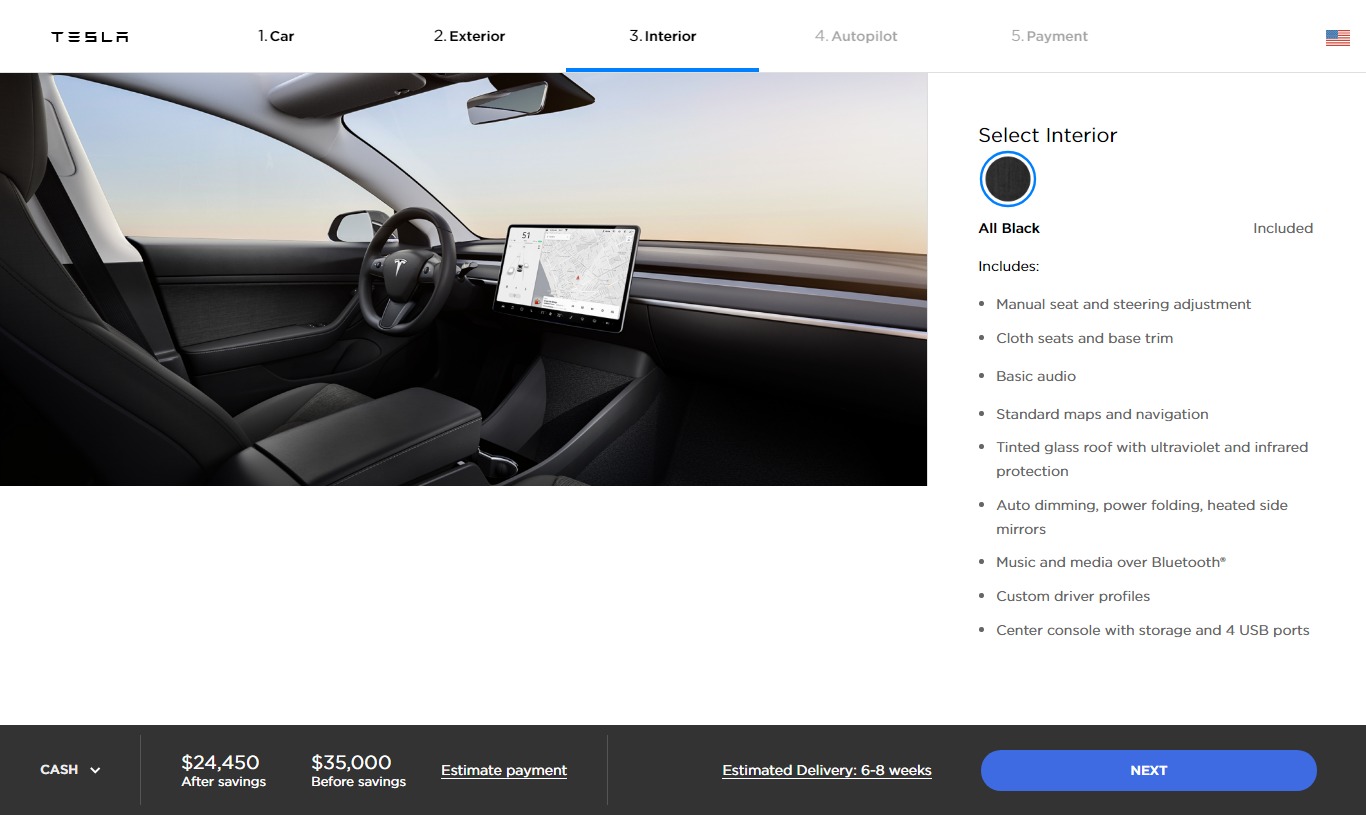This screenshot has width=1366, height=815.
Task: Click 'Center console with storage' item
Action: pos(1153,630)
